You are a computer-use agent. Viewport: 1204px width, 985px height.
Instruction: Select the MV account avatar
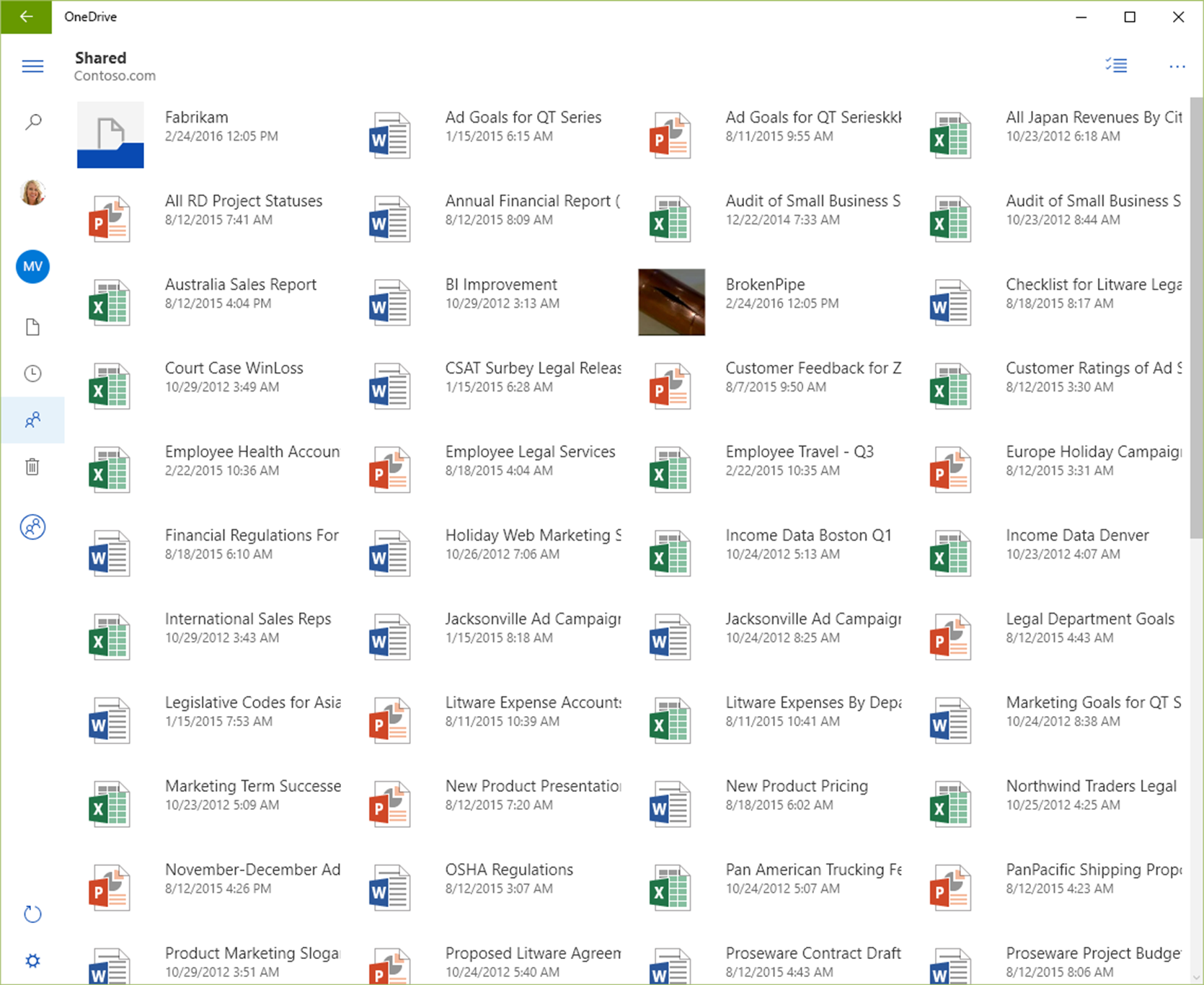tap(32, 267)
